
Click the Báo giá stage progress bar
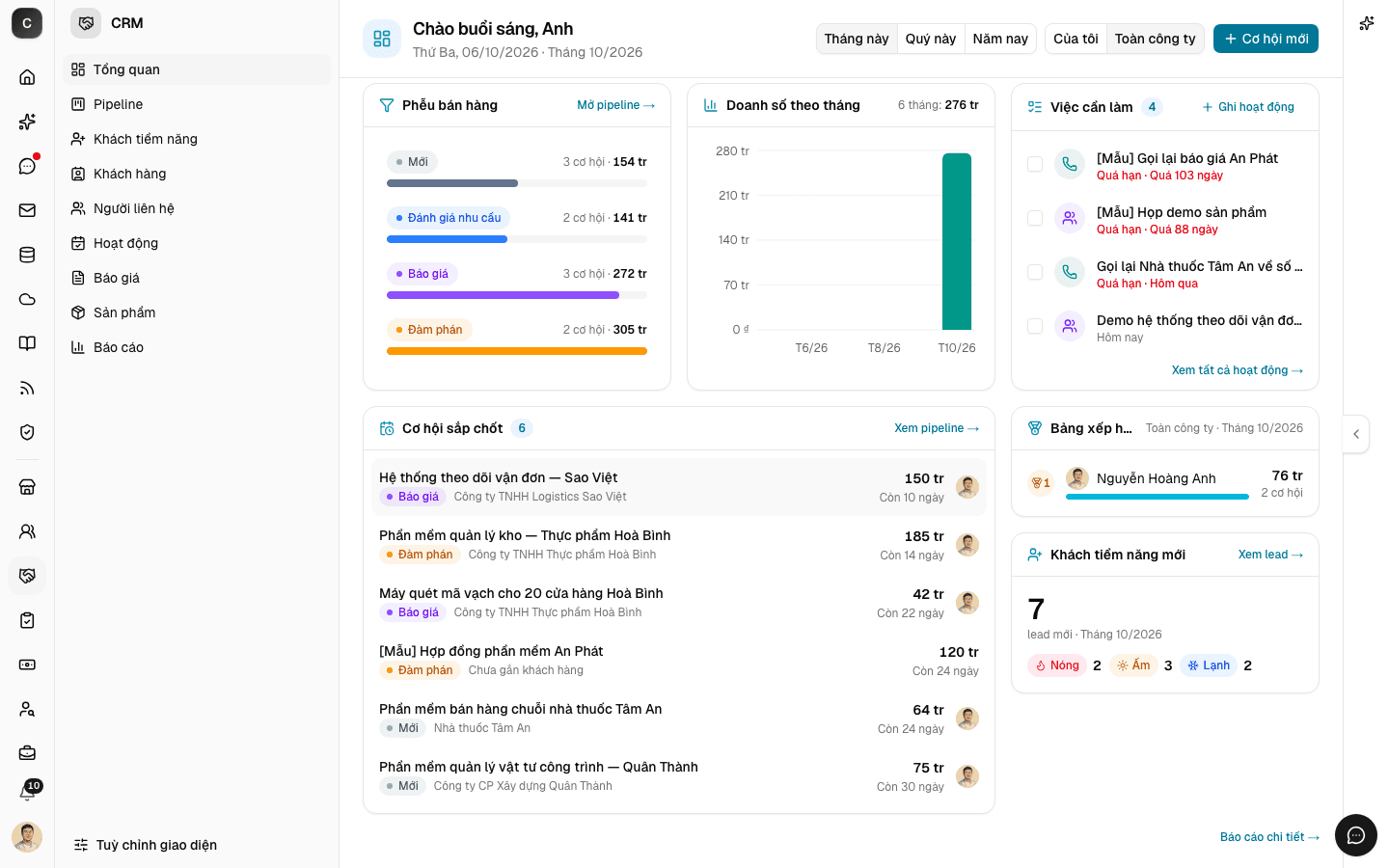point(517,295)
